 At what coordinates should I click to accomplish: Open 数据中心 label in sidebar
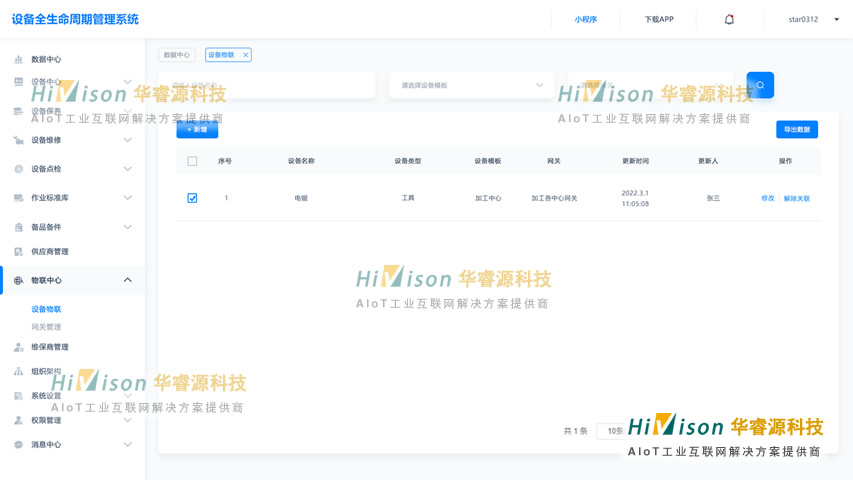(x=46, y=59)
